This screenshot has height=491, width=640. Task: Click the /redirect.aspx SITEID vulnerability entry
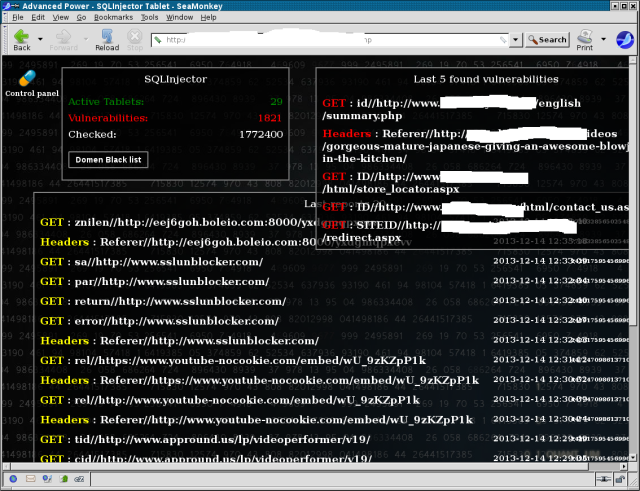(x=449, y=231)
